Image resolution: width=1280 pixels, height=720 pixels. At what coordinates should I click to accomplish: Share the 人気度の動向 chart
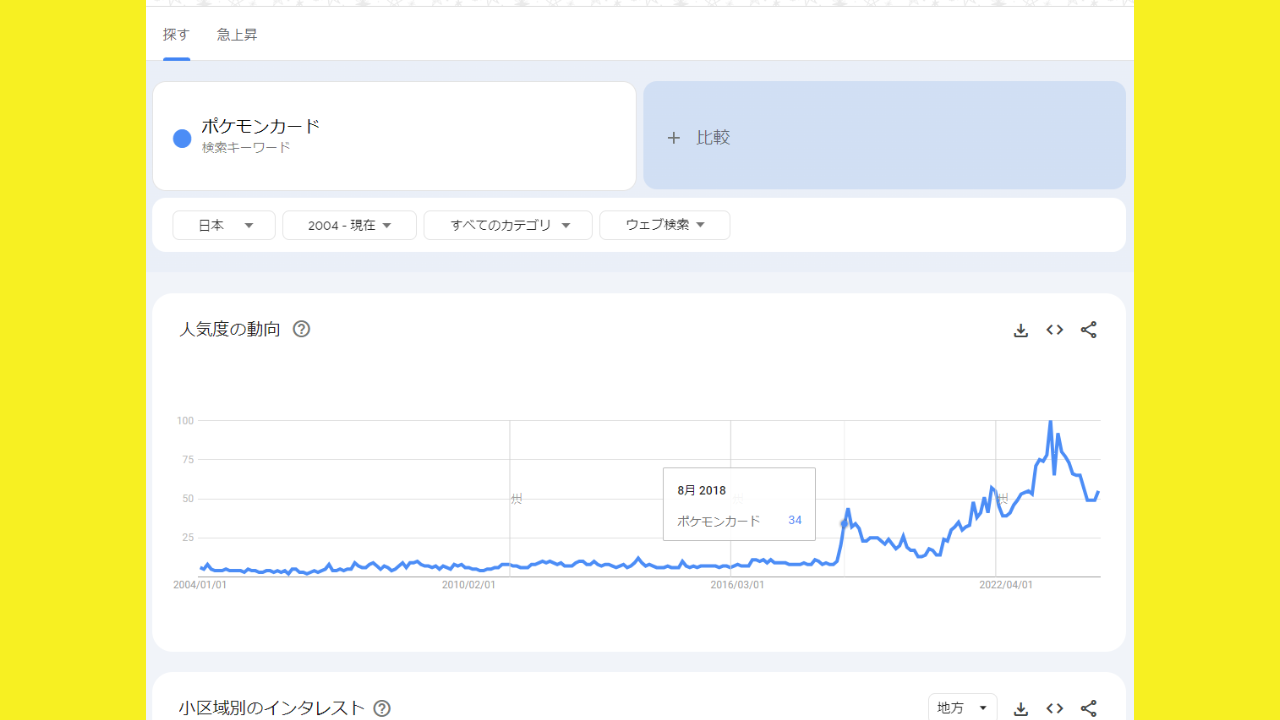point(1089,330)
